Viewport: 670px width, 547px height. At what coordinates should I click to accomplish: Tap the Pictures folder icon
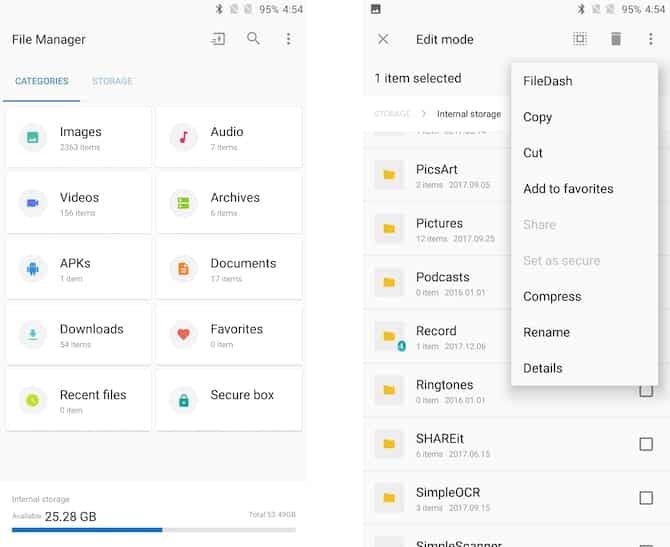point(389,229)
